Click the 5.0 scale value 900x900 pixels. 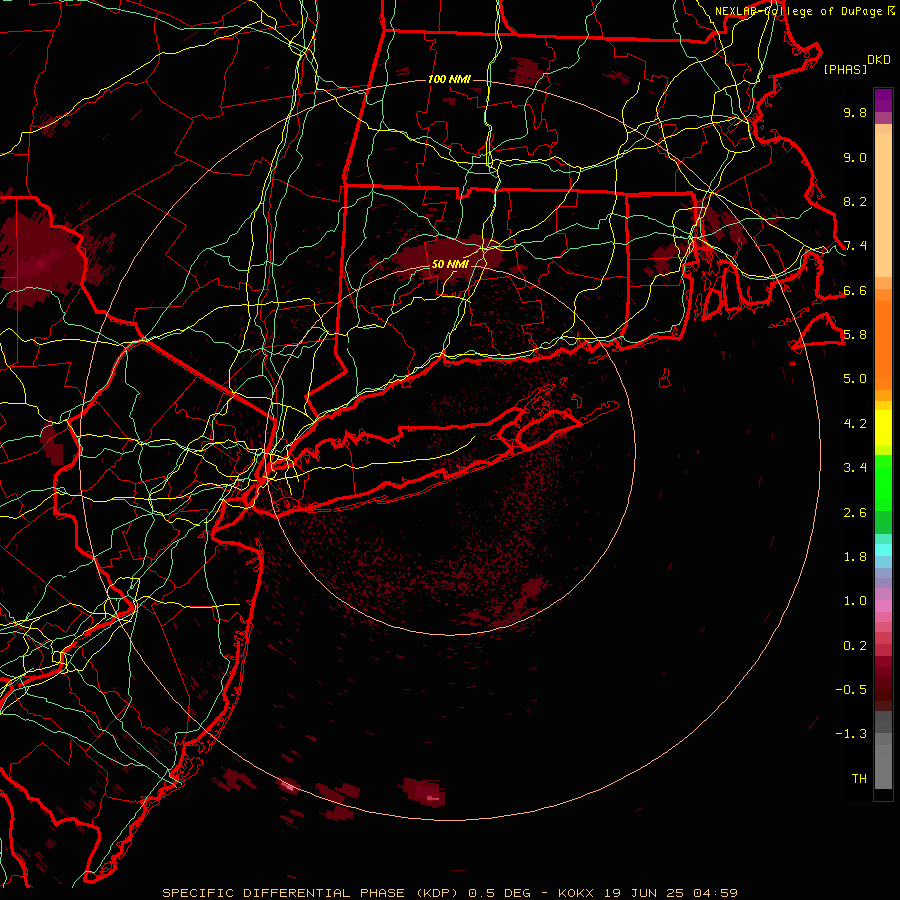click(x=855, y=379)
